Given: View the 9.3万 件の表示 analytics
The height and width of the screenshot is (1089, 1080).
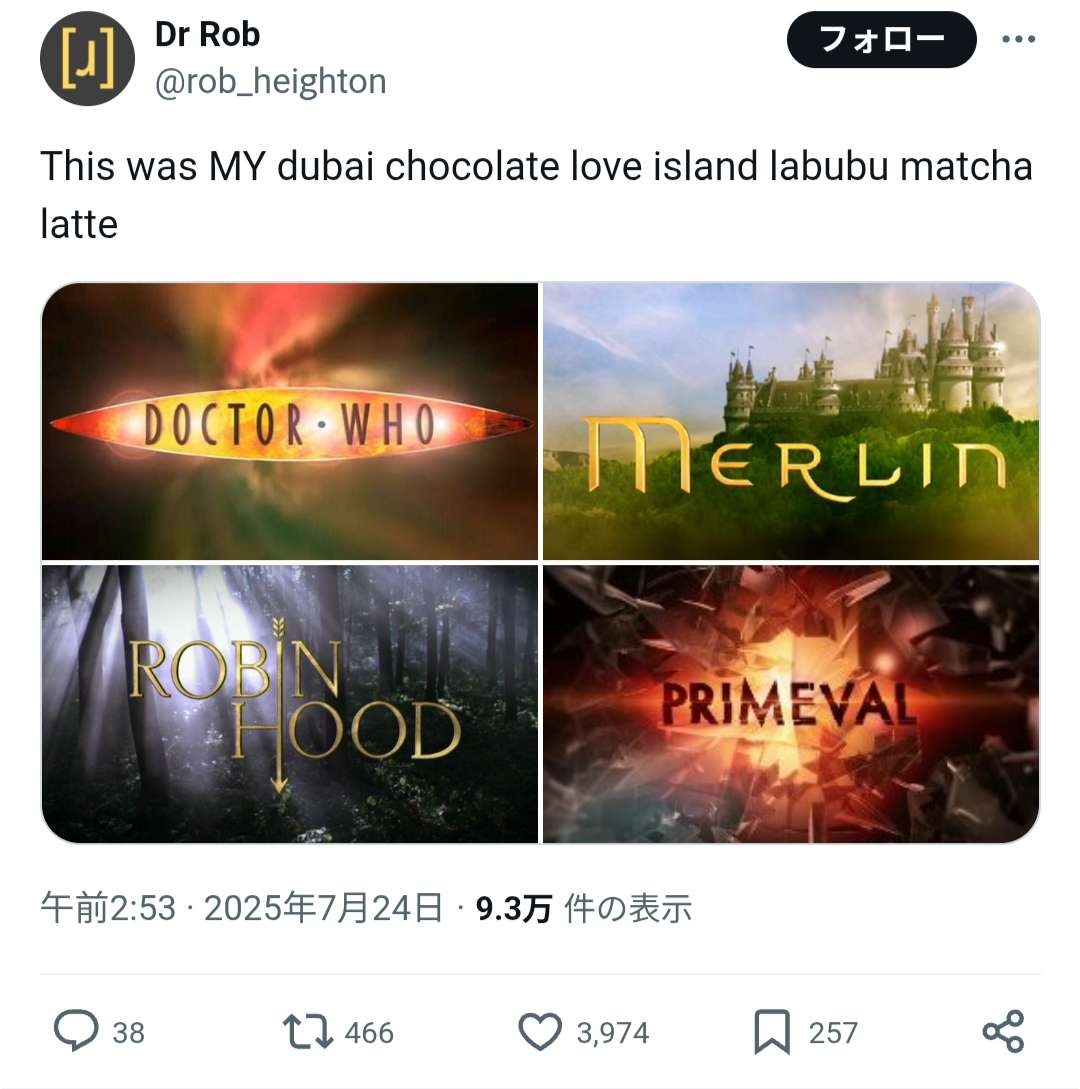Looking at the screenshot, I should click(583, 908).
